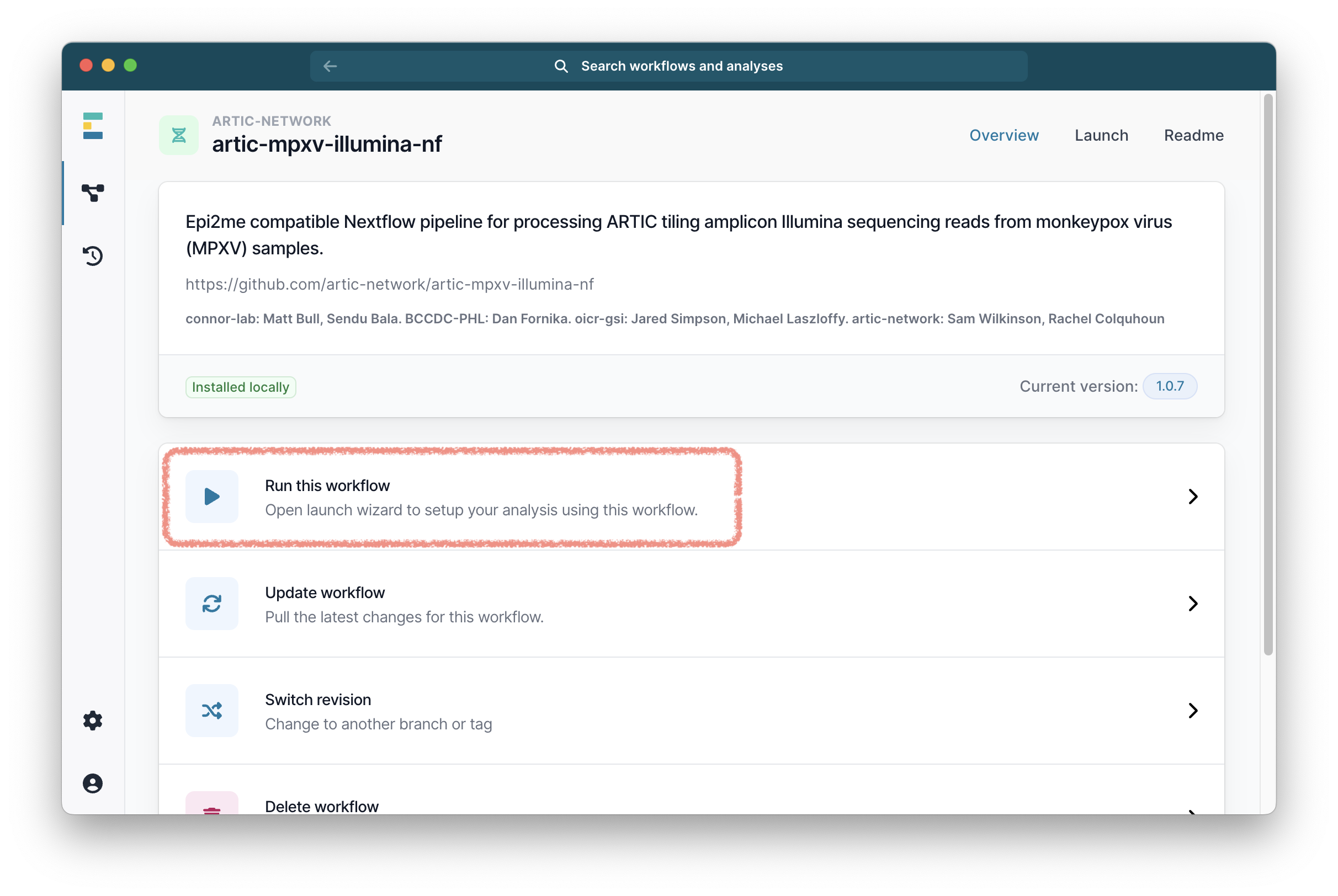Click the 1.0.7 version badge
1338x896 pixels.
tap(1170, 386)
